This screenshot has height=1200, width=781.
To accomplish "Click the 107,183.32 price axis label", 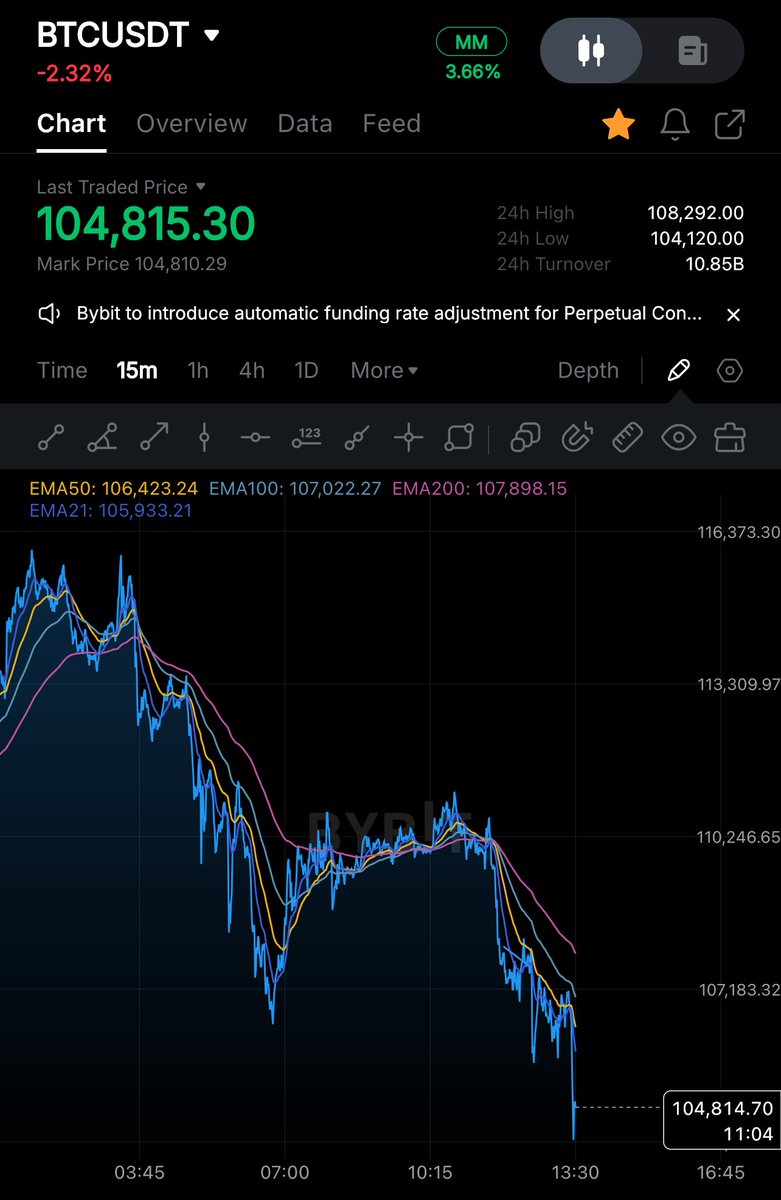I will (738, 990).
